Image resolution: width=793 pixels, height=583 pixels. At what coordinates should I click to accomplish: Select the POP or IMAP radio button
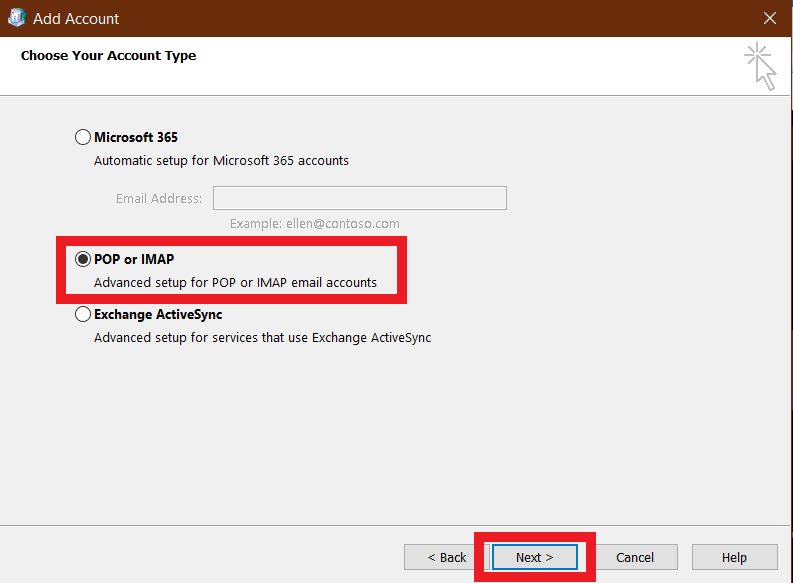point(83,259)
